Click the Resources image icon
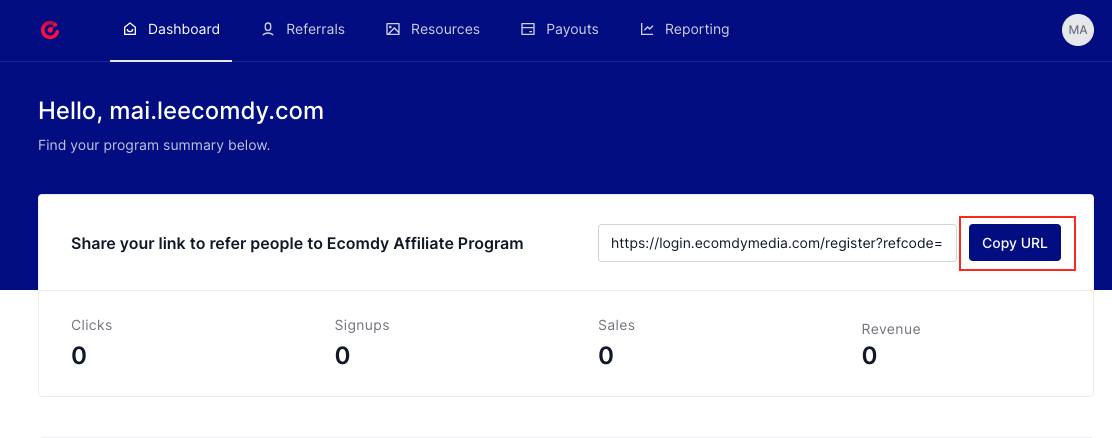 tap(393, 29)
